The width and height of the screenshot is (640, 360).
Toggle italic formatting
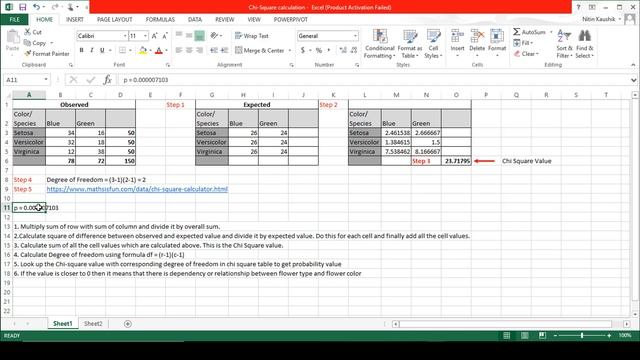pyautogui.click(x=91, y=50)
